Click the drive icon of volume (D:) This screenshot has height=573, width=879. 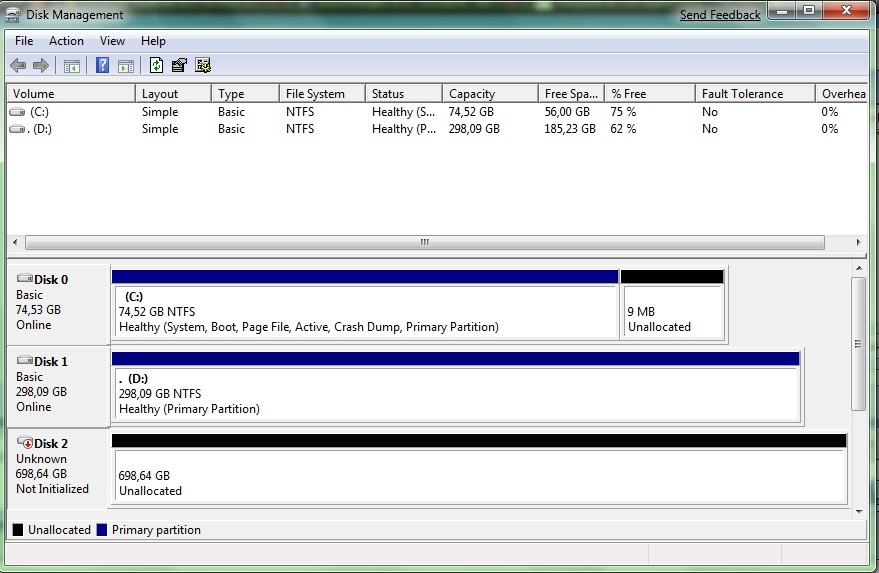pyautogui.click(x=17, y=129)
